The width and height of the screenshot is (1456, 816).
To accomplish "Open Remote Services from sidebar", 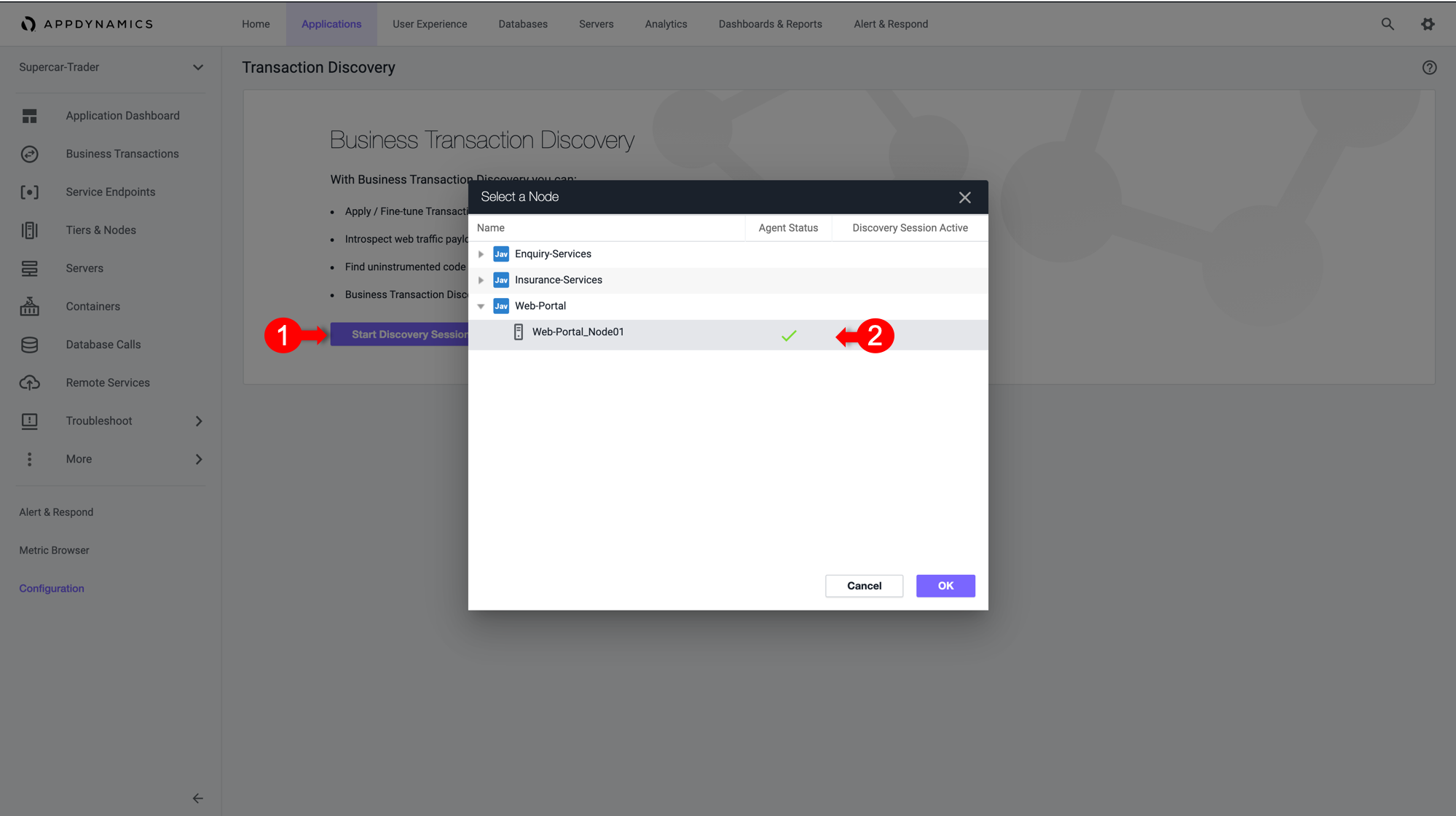I will pos(108,382).
